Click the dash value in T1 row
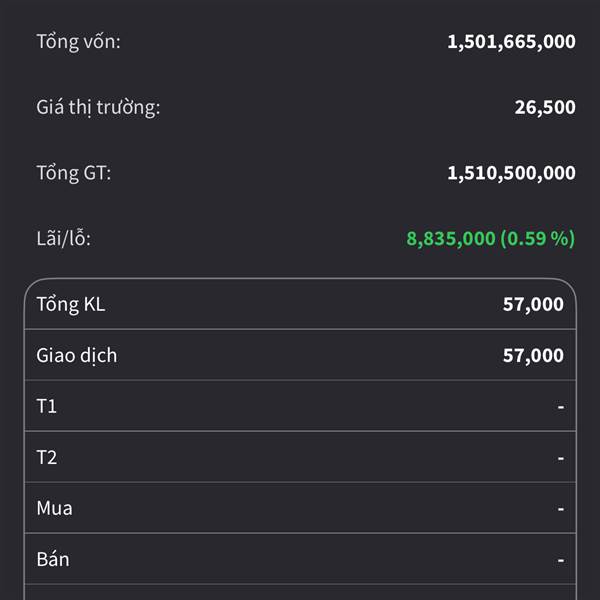Image resolution: width=600 pixels, height=600 pixels. tap(561, 406)
